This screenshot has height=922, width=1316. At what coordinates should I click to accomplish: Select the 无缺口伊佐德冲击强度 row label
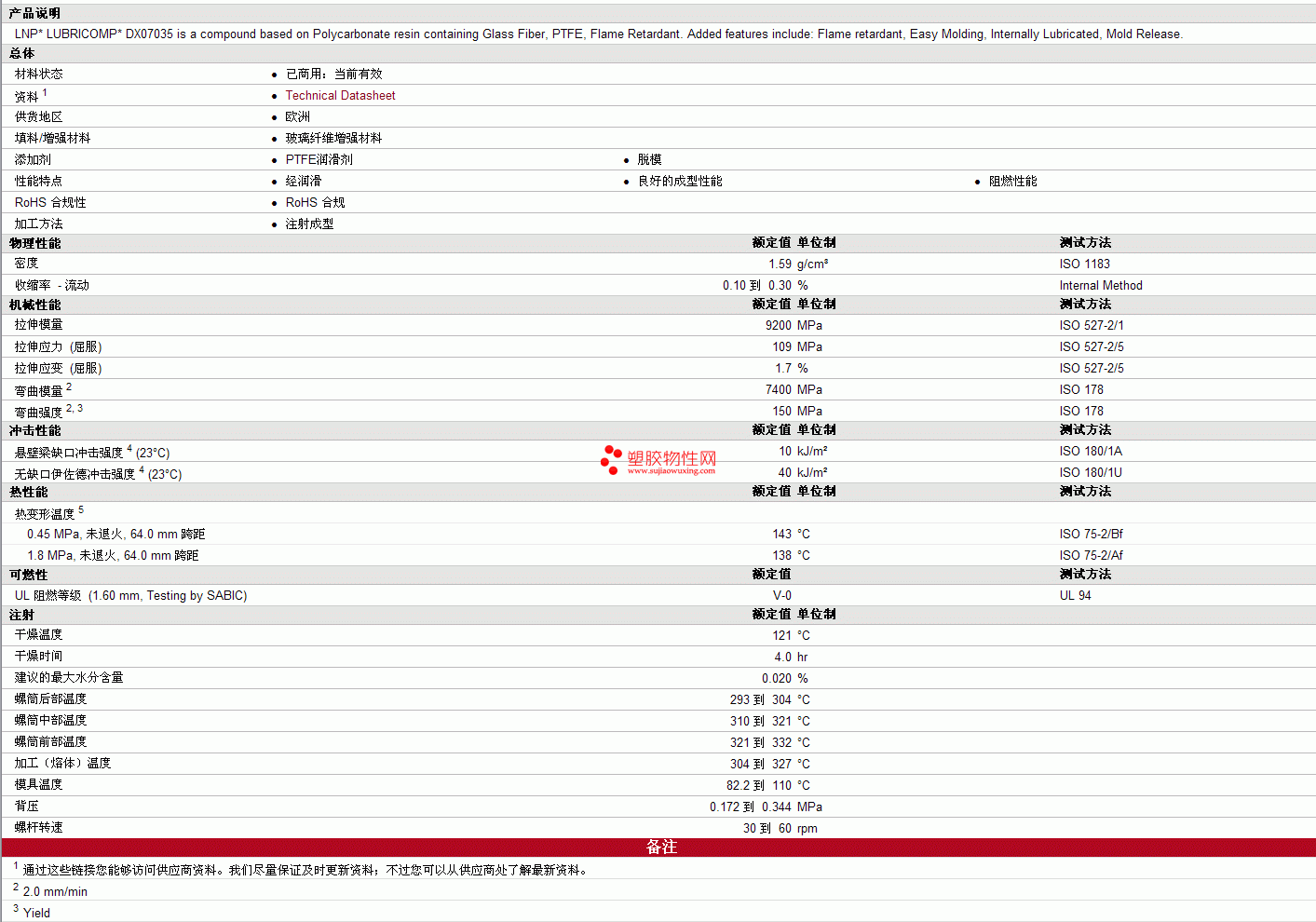click(75, 474)
